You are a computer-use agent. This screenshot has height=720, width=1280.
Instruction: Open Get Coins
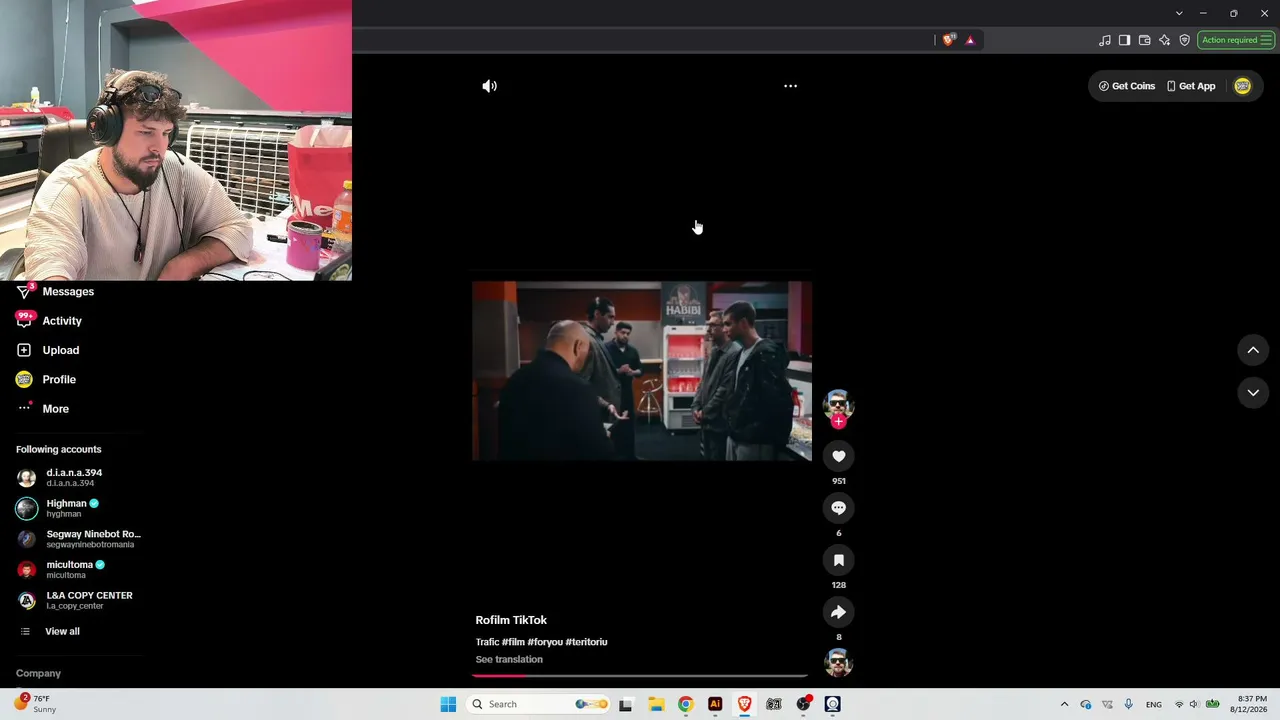(1126, 86)
